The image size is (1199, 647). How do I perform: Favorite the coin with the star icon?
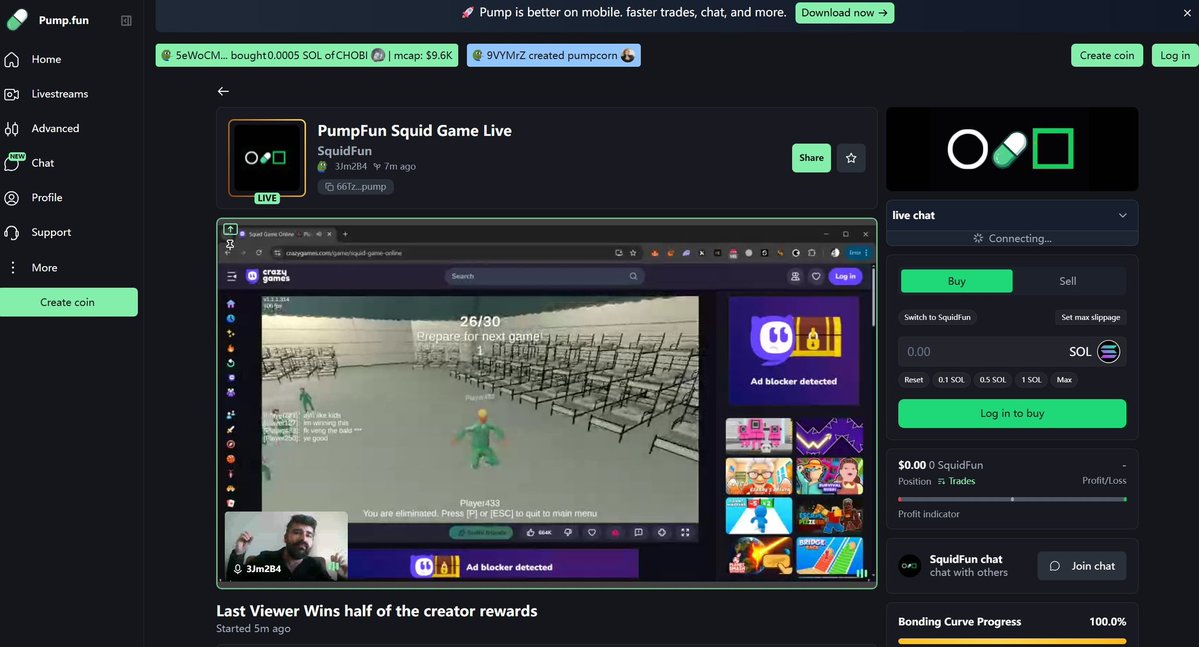click(851, 158)
